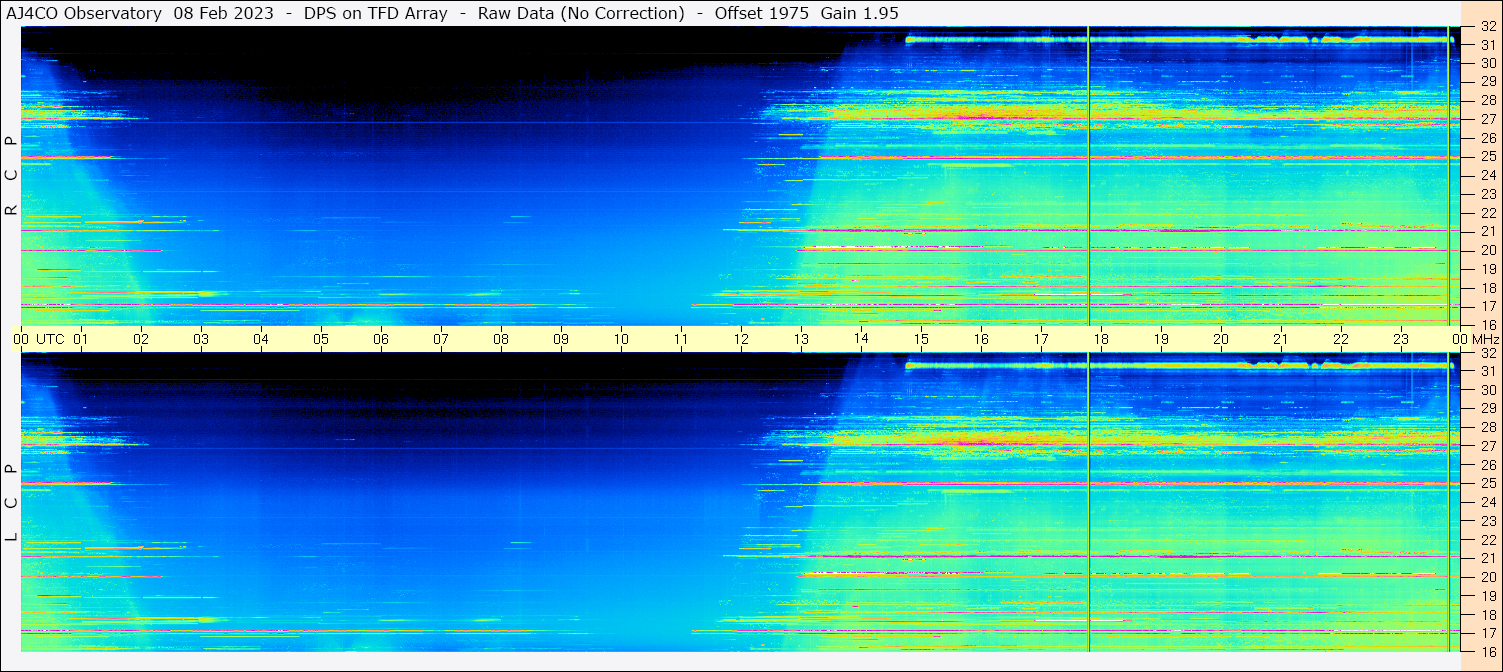1503x672 pixels.
Task: Click the 20 MHz tick label of the LCP panel
Action: (1487, 577)
